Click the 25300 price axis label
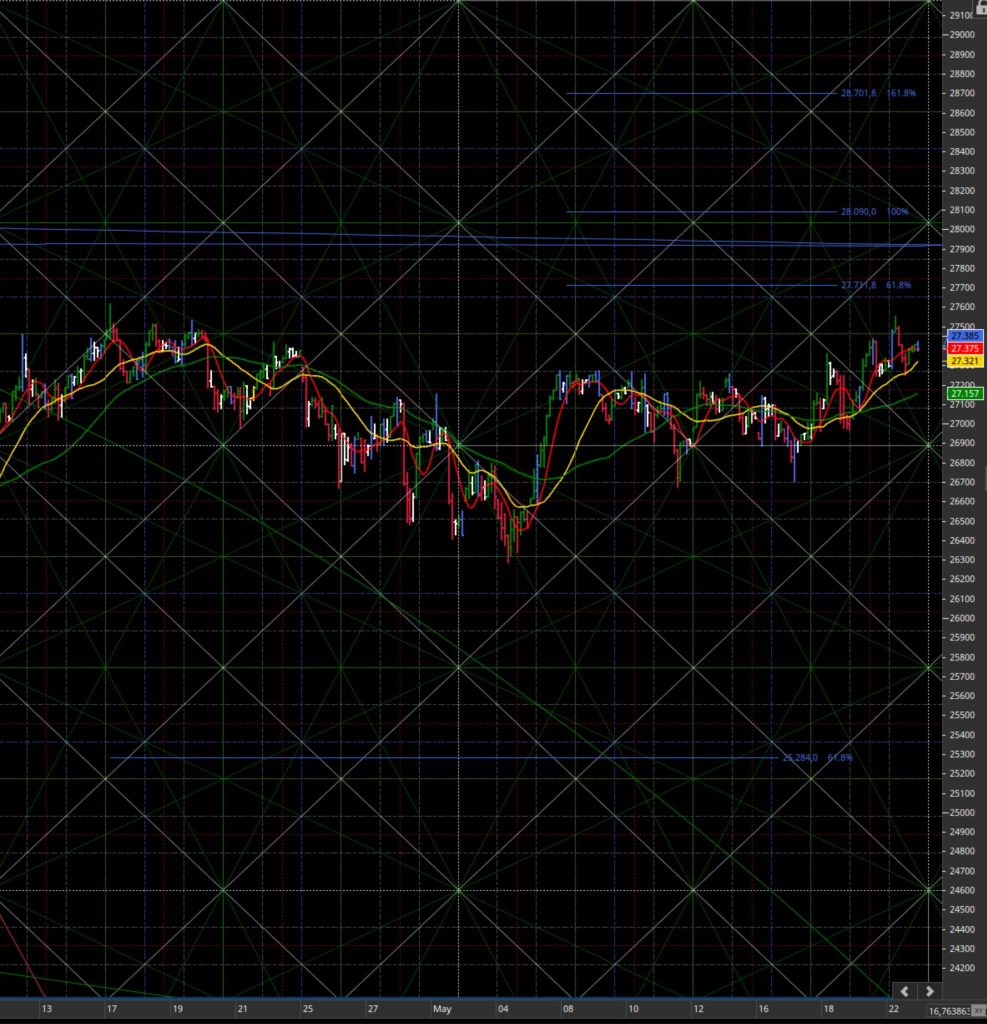This screenshot has height=1024, width=987. point(962,754)
